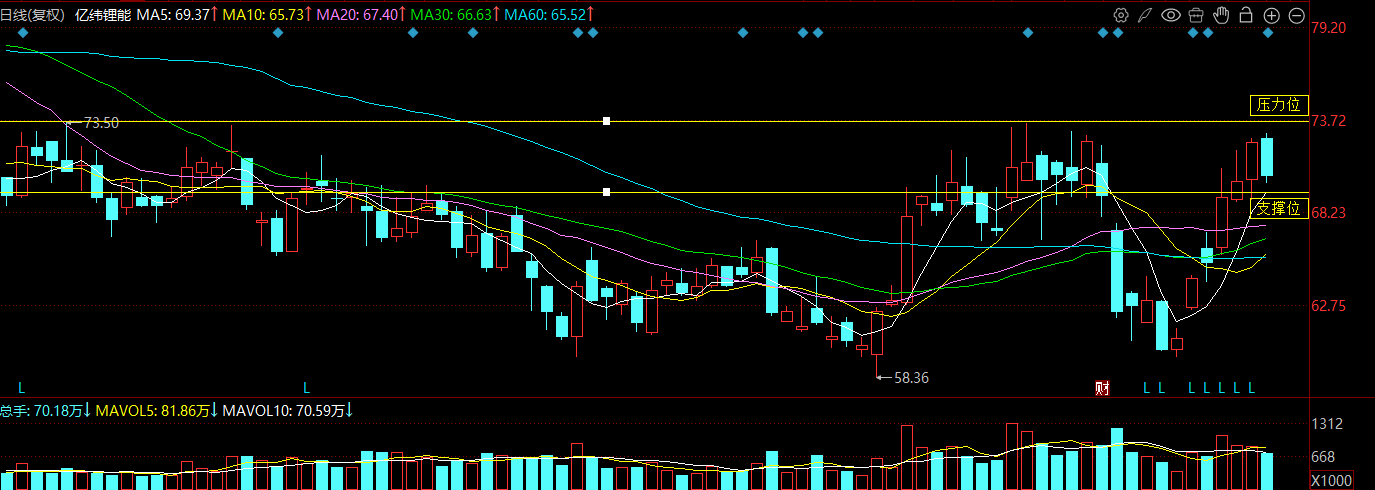Open the 日线(复权) period selector

pyautogui.click(x=33, y=15)
